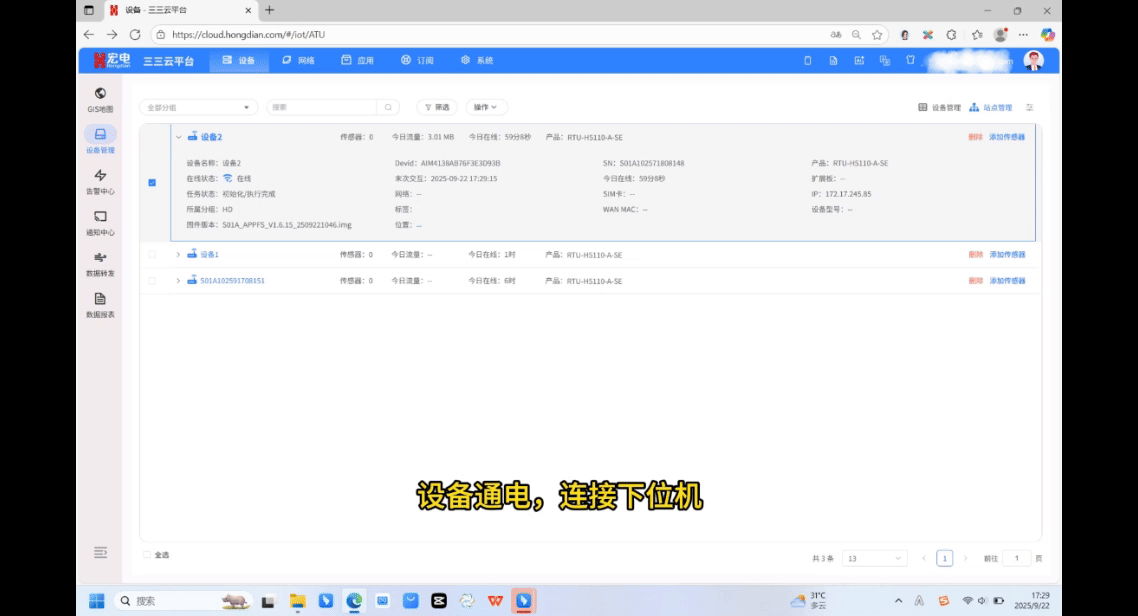Open 数据报表 in the sidebar
Image resolution: width=1138 pixels, height=616 pixels.
coord(100,304)
